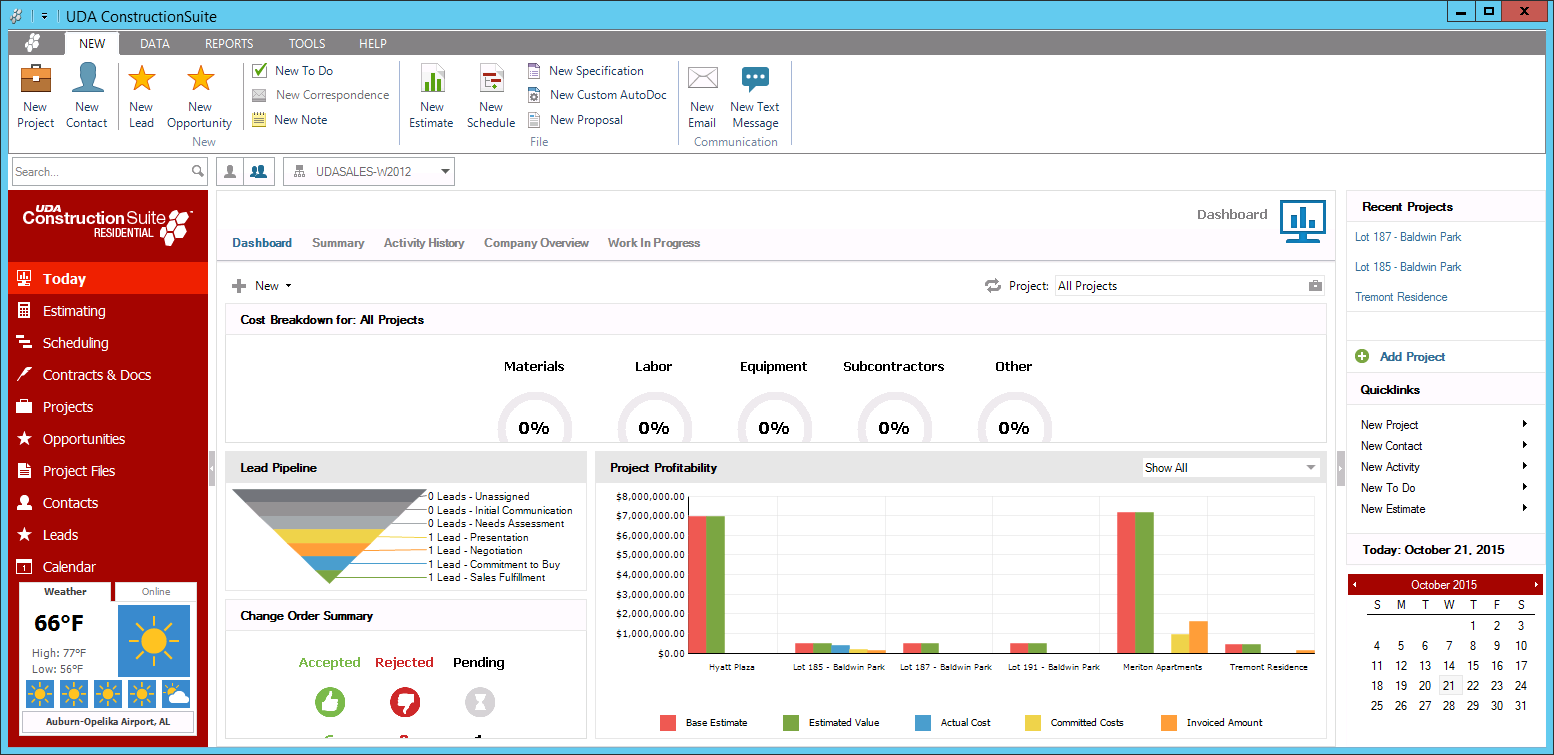Image resolution: width=1554 pixels, height=755 pixels.
Task: Go to Estimating in sidebar
Action: (x=108, y=311)
